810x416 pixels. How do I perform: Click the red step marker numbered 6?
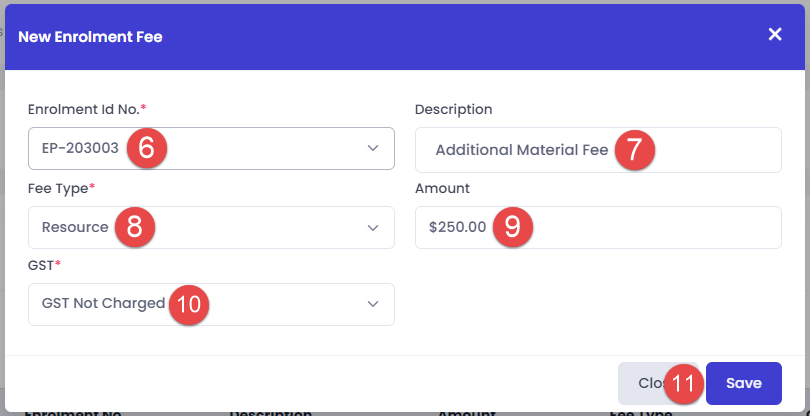[x=146, y=149]
